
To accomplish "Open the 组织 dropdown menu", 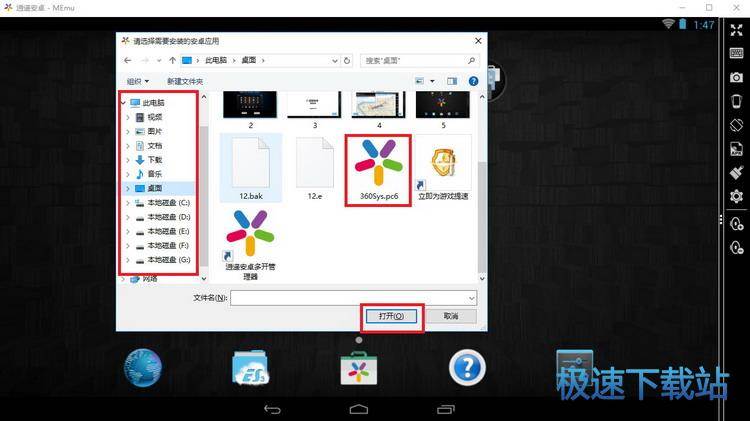I will point(138,81).
